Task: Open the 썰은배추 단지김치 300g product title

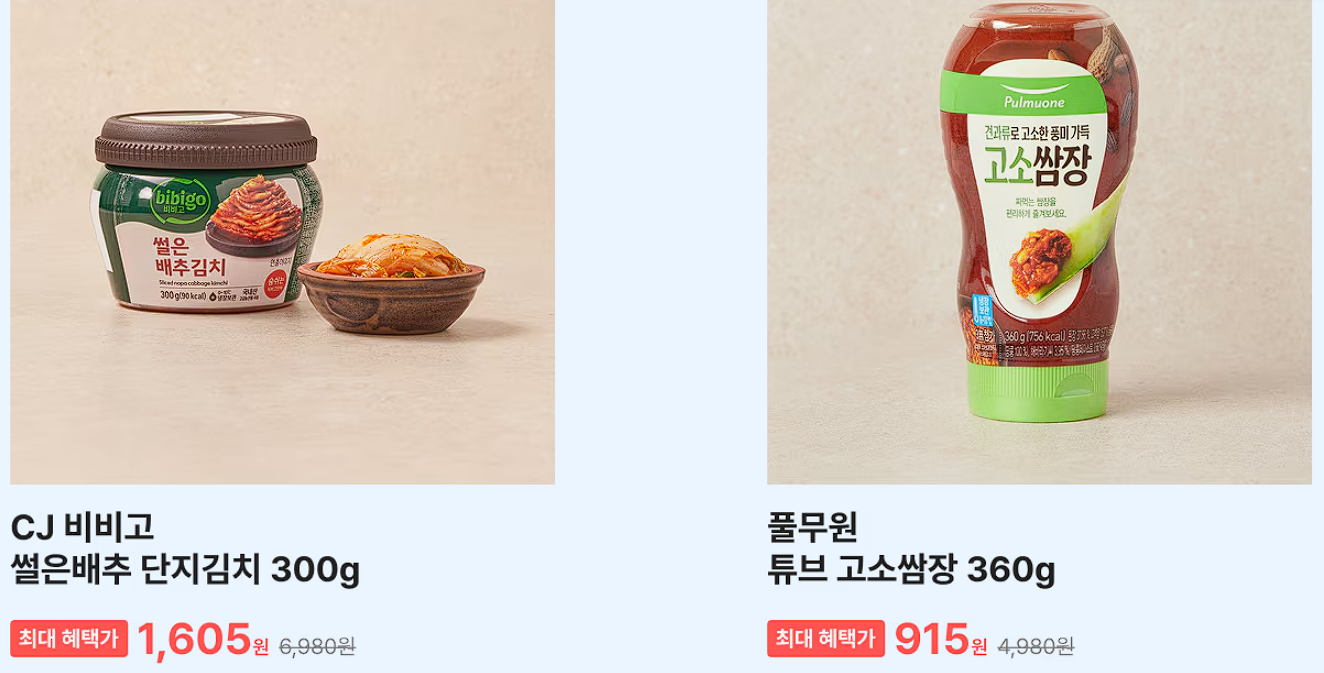Action: click(x=185, y=571)
